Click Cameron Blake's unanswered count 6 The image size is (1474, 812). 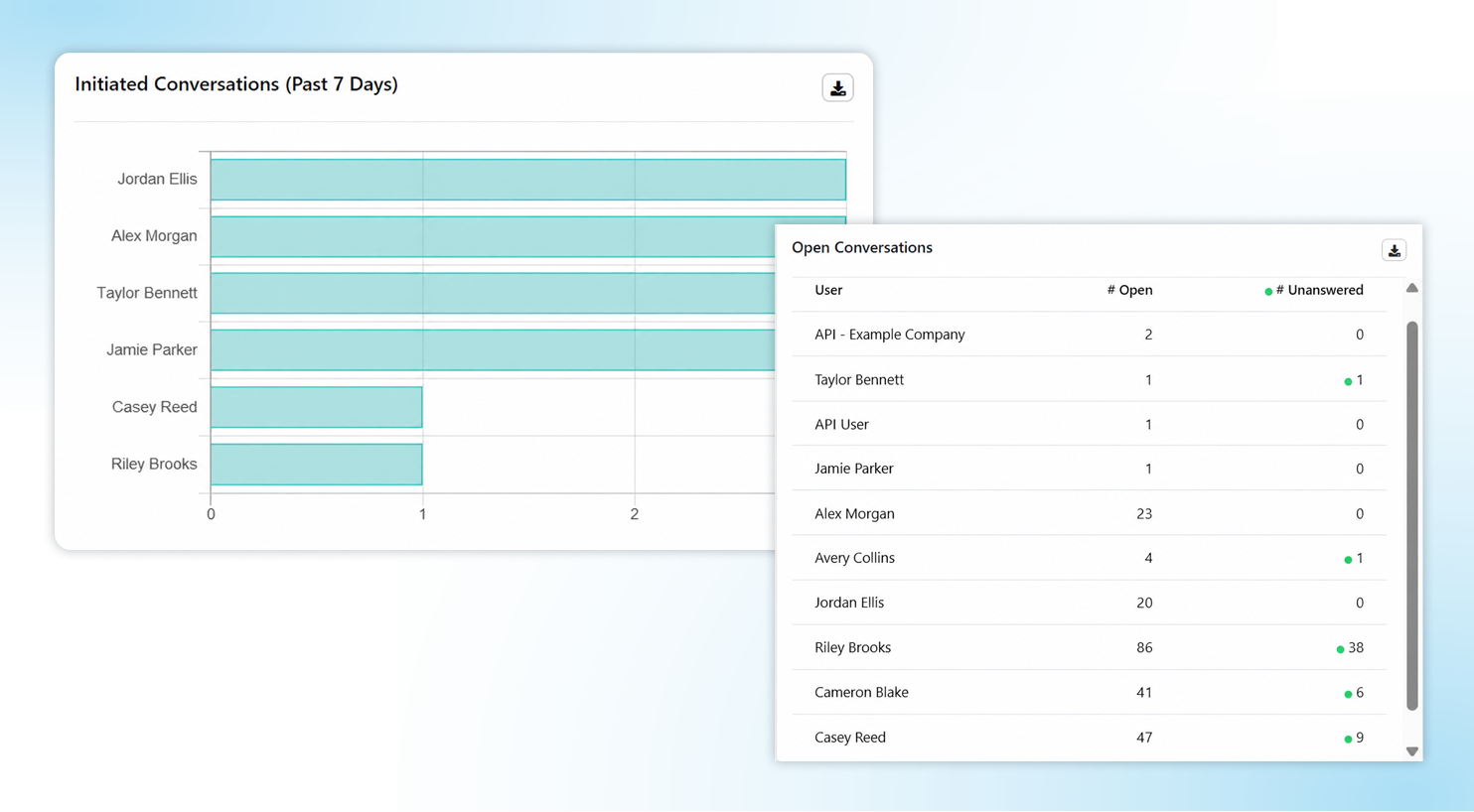point(1360,692)
